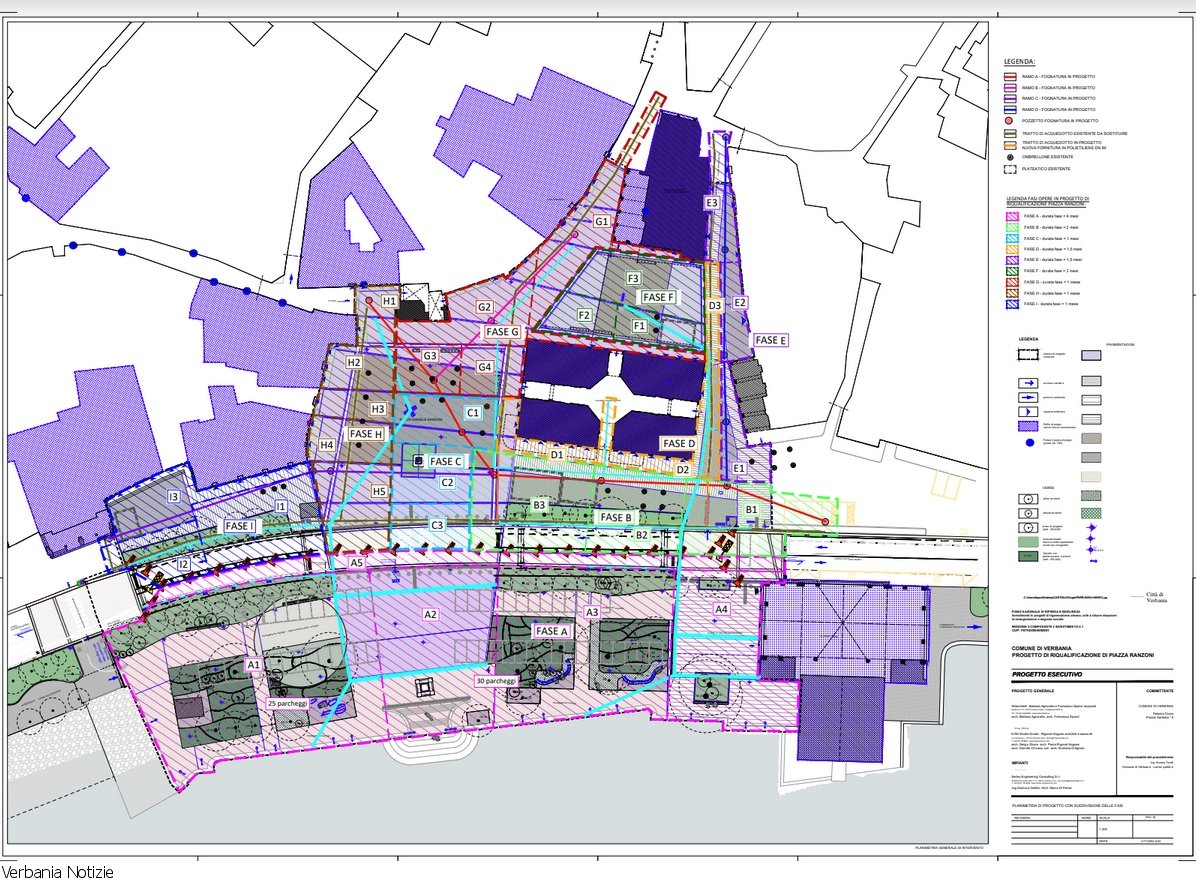Click the FASE E label on the map
The image size is (1196, 880).
coord(770,340)
